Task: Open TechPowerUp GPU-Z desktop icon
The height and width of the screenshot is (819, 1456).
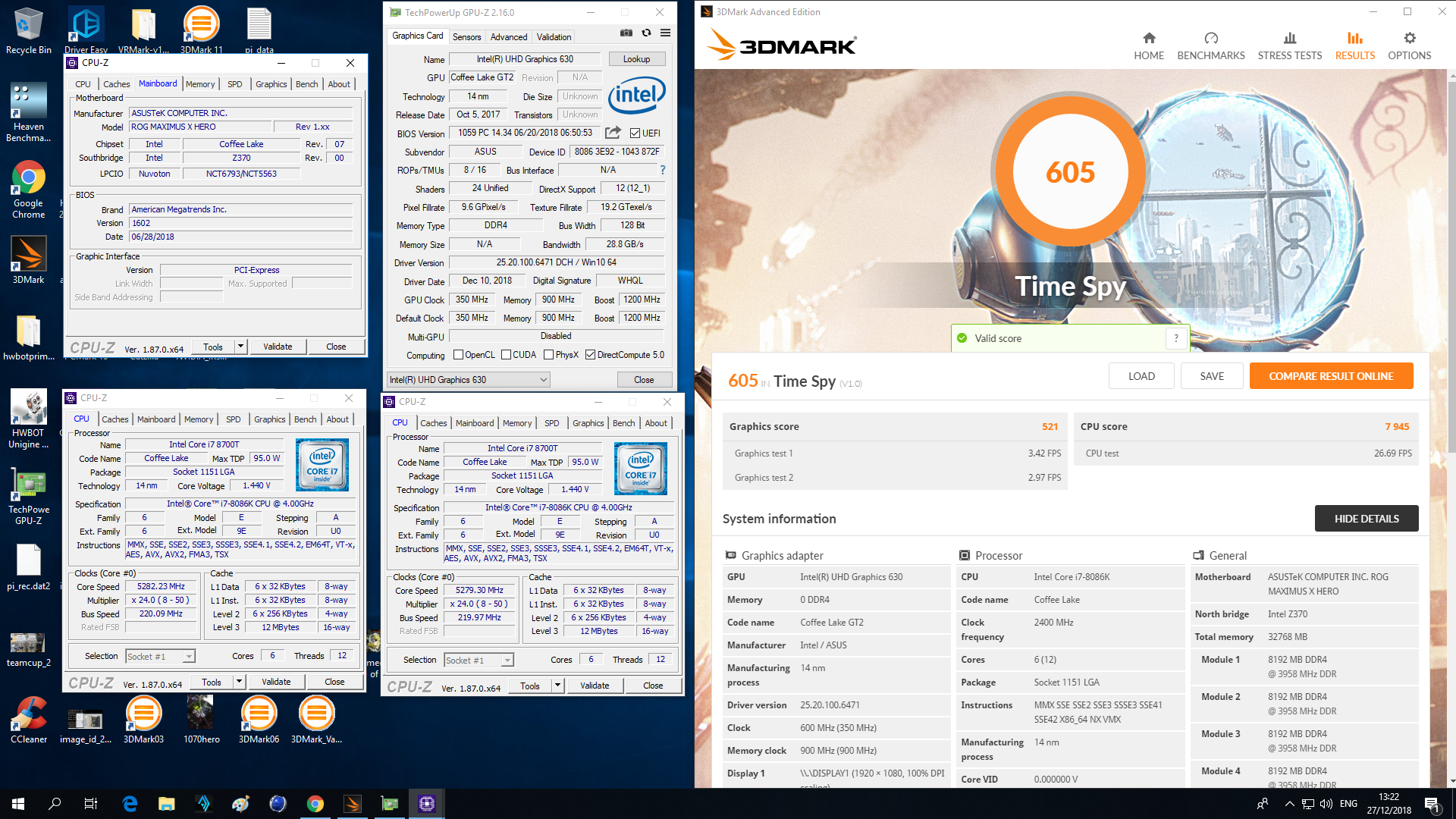Action: pos(29,497)
